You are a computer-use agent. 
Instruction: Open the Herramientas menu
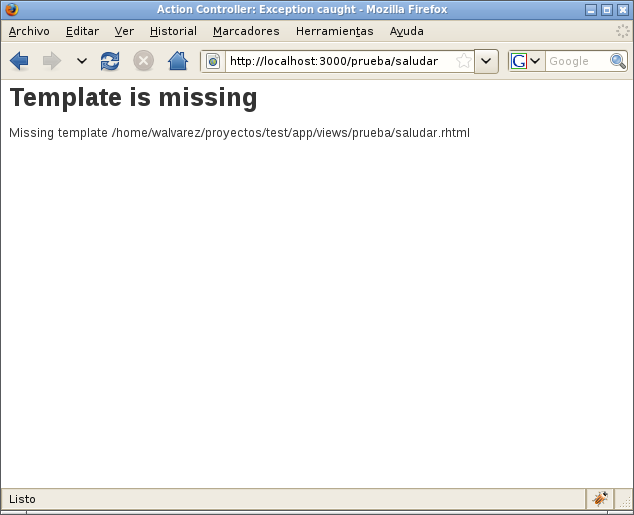[334, 31]
